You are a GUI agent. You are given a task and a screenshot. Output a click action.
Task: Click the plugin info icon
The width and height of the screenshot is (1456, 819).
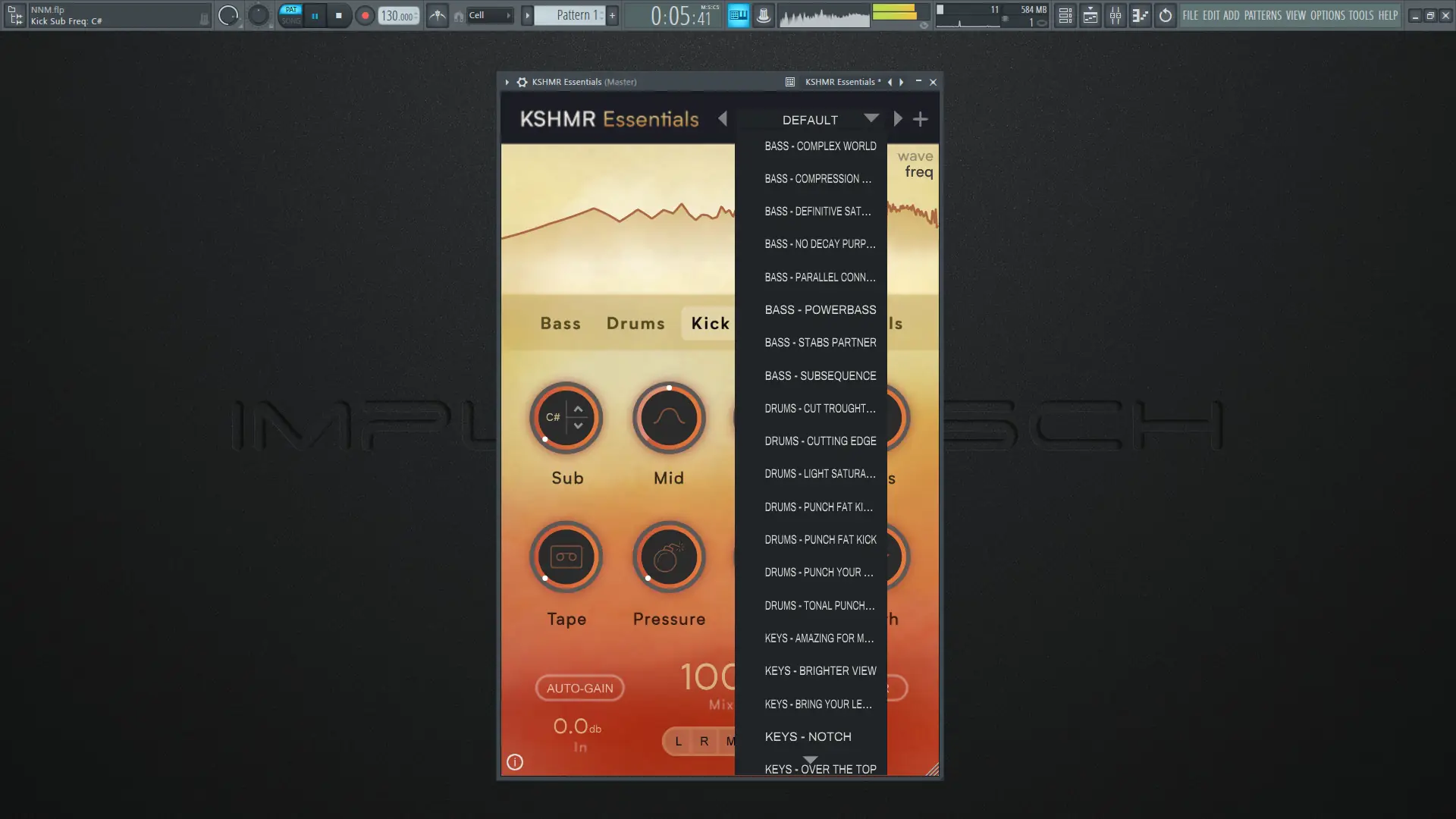pyautogui.click(x=515, y=762)
